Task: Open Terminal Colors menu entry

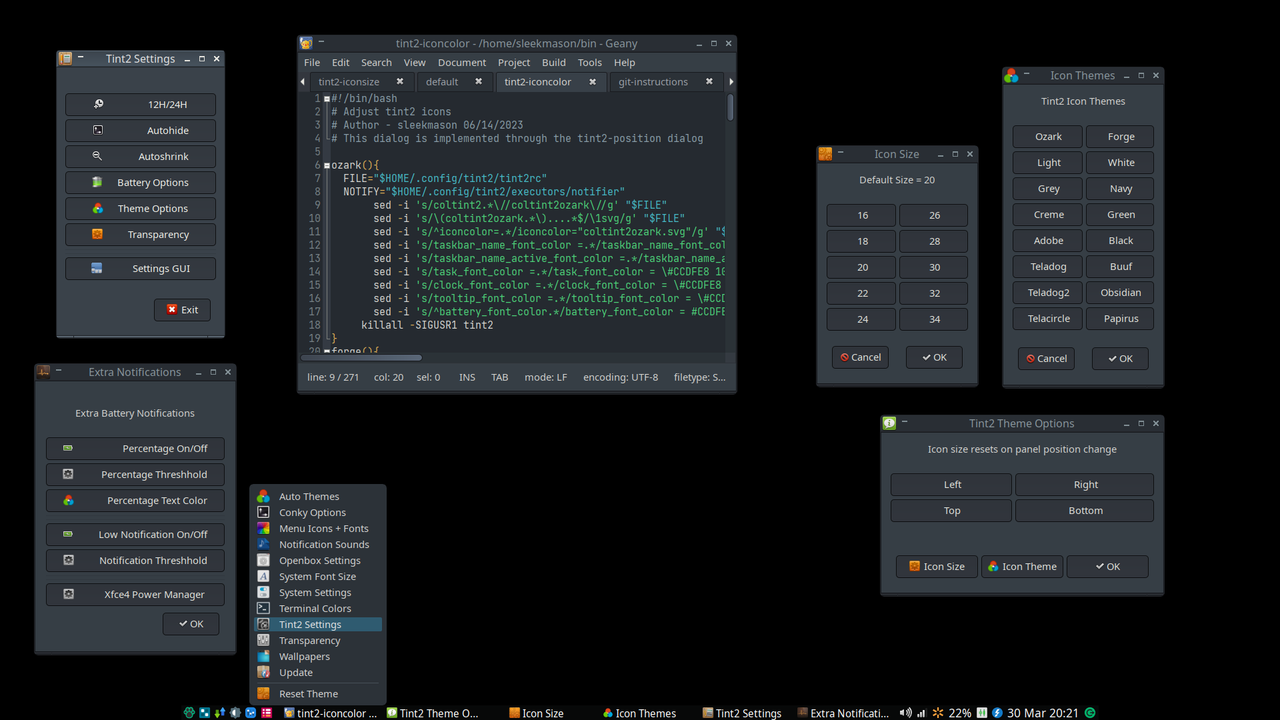Action: 316,608
